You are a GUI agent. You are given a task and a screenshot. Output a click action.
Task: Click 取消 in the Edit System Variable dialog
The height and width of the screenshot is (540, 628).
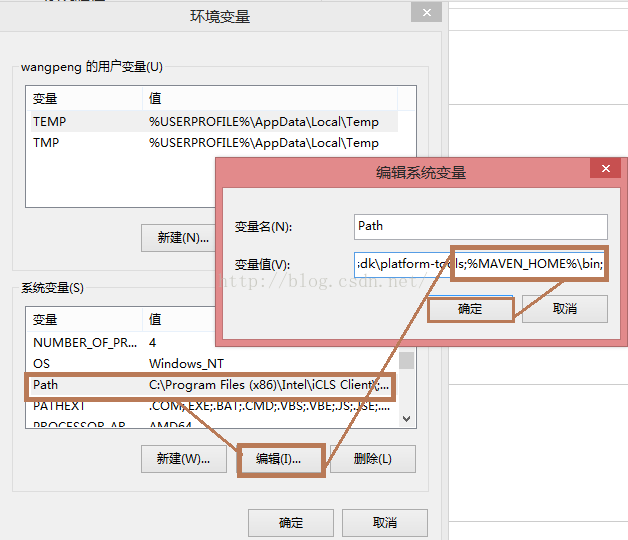tap(565, 309)
